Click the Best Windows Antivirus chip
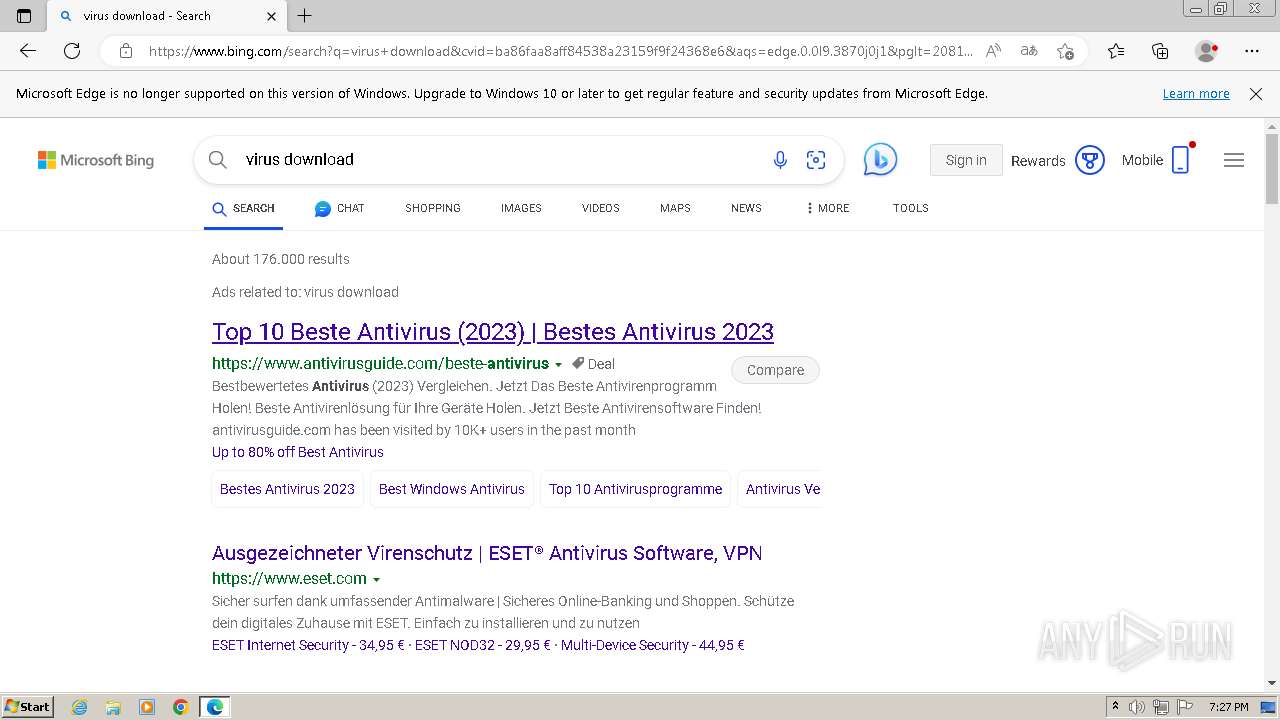The height and width of the screenshot is (720, 1280). click(x=452, y=489)
